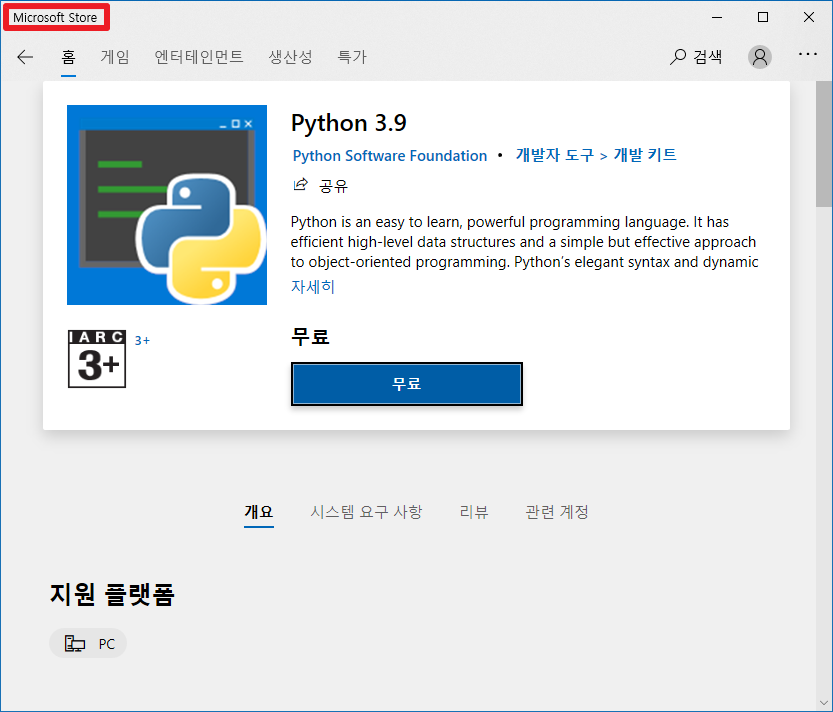Viewport: 833px width, 712px height.
Task: Open the 리뷰 tab
Action: click(473, 512)
